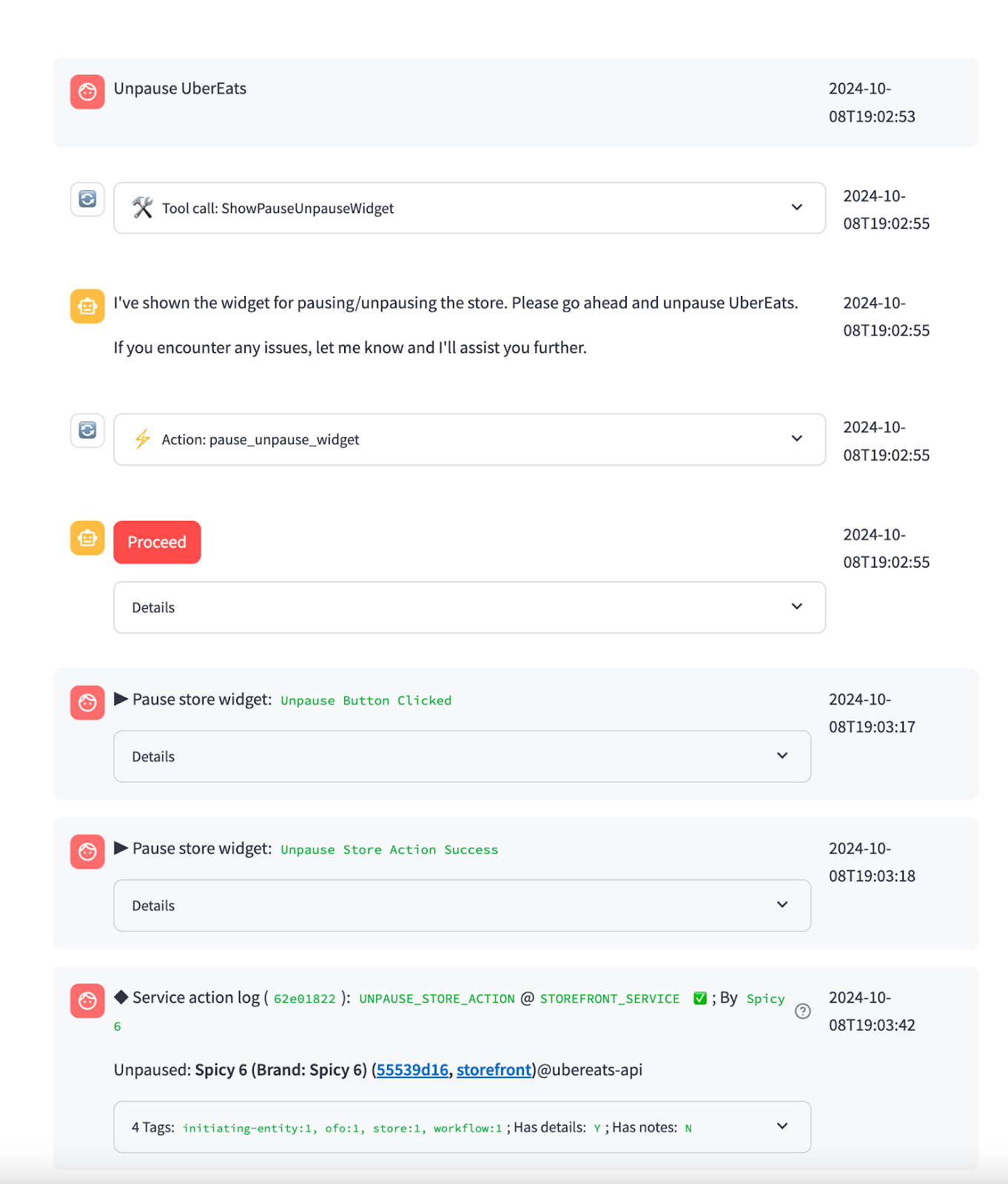The width and height of the screenshot is (1008, 1184).
Task: Click the timestamp ending 19:03:18
Action: point(872,862)
